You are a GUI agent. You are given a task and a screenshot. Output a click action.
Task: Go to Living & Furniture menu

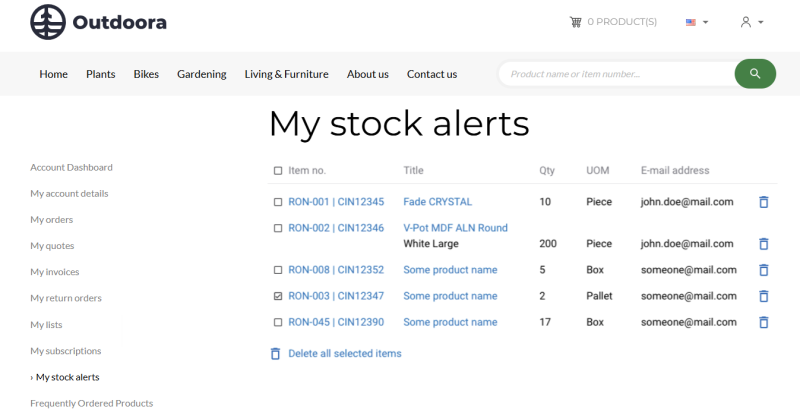[x=286, y=74]
